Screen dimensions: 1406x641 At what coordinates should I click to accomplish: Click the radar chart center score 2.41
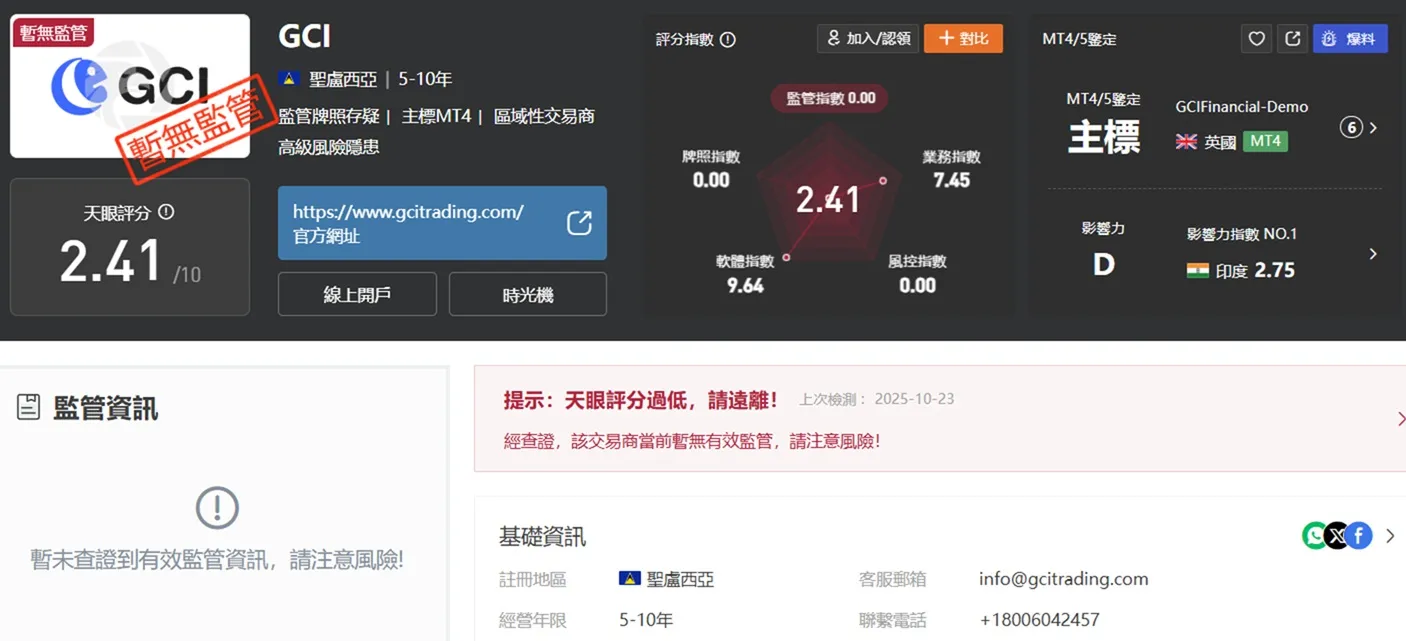(828, 200)
